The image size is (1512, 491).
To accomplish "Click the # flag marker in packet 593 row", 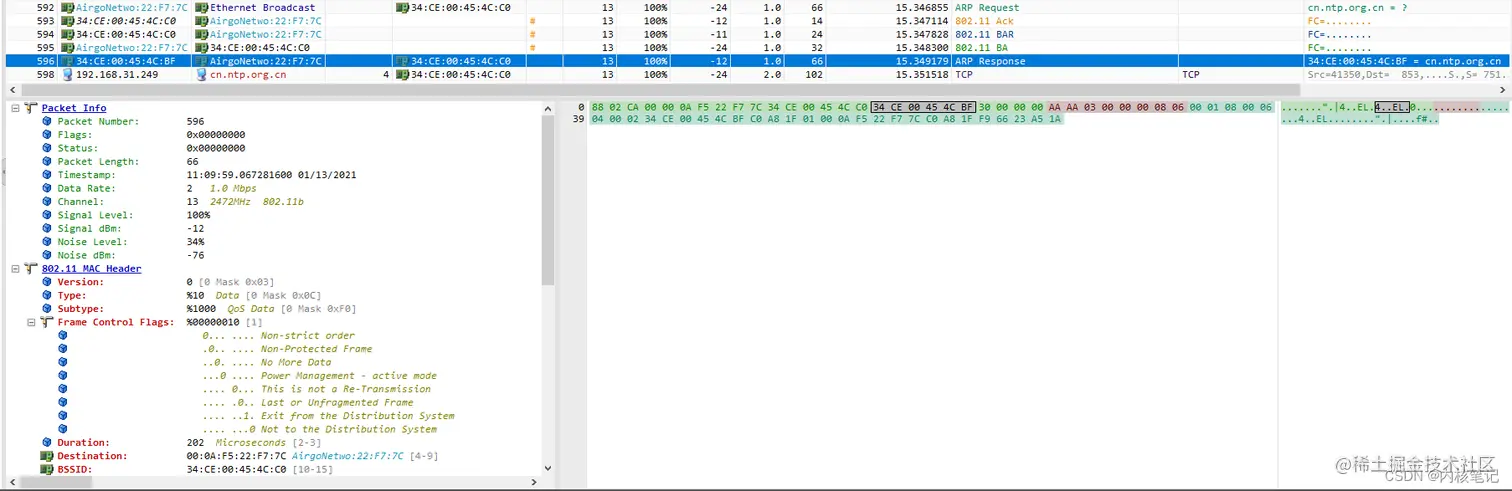I will (x=533, y=21).
